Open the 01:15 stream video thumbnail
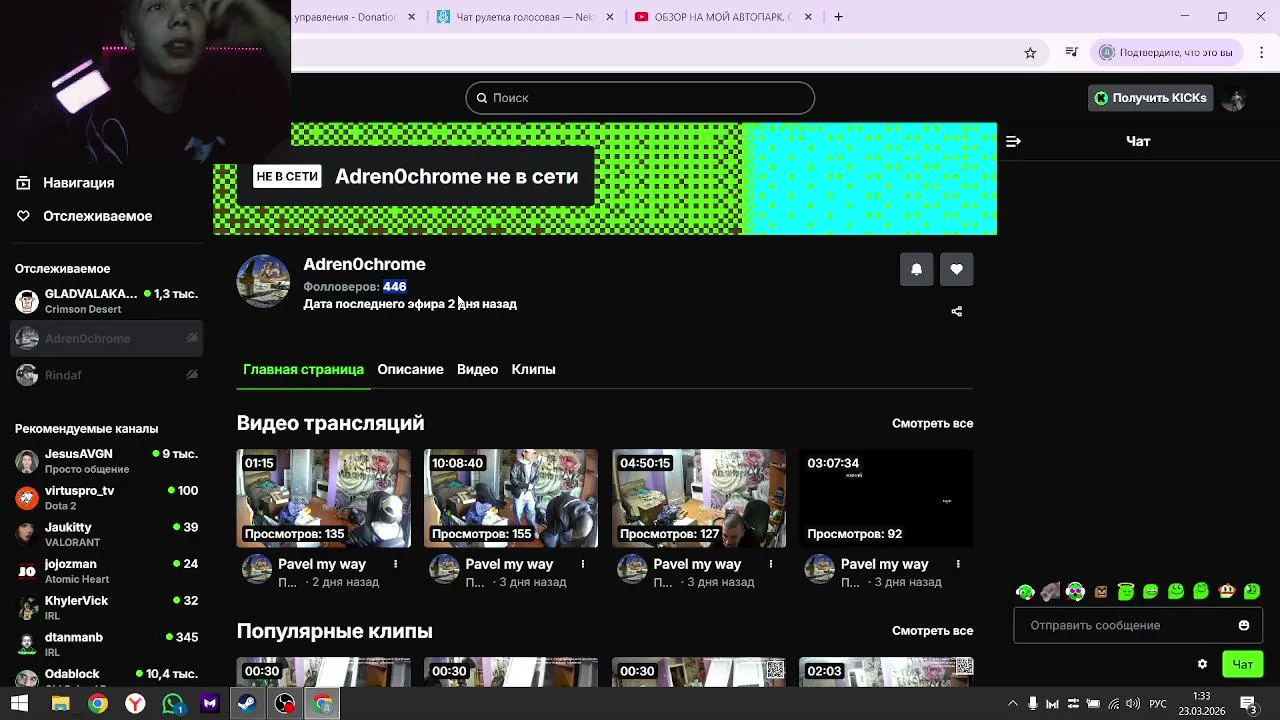The height and width of the screenshot is (720, 1280). pos(323,498)
